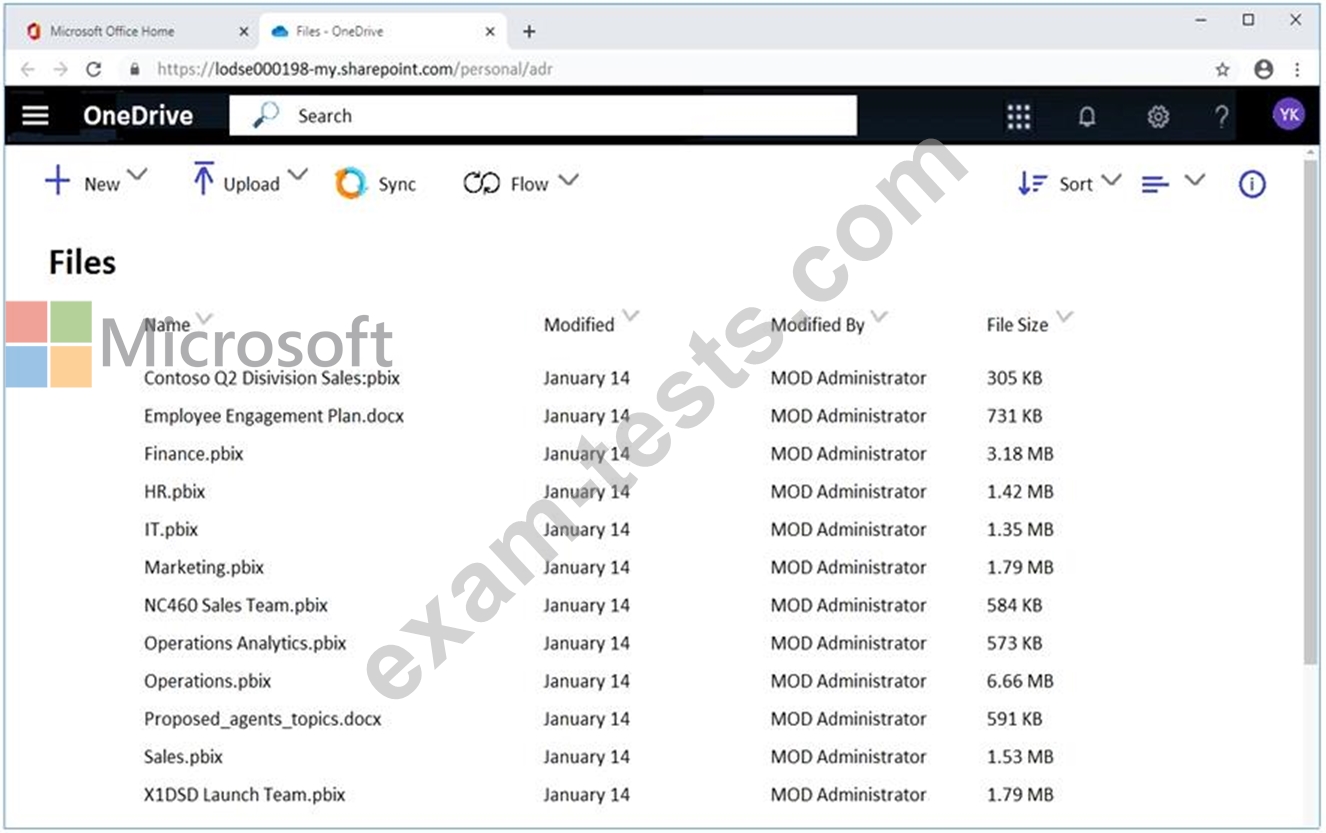Image resolution: width=1326 pixels, height=833 pixels.
Task: Open Operations Analytics.pbix
Action: click(245, 644)
